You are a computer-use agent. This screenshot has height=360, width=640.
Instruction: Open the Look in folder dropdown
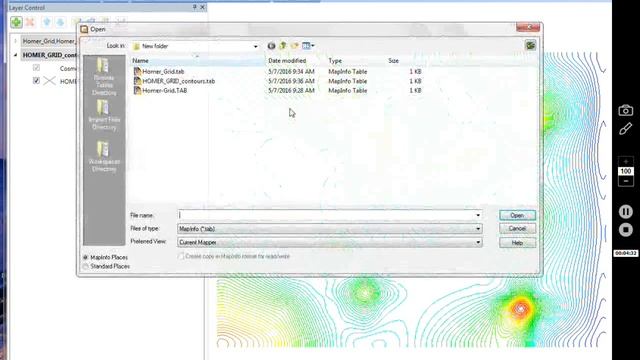click(256, 46)
